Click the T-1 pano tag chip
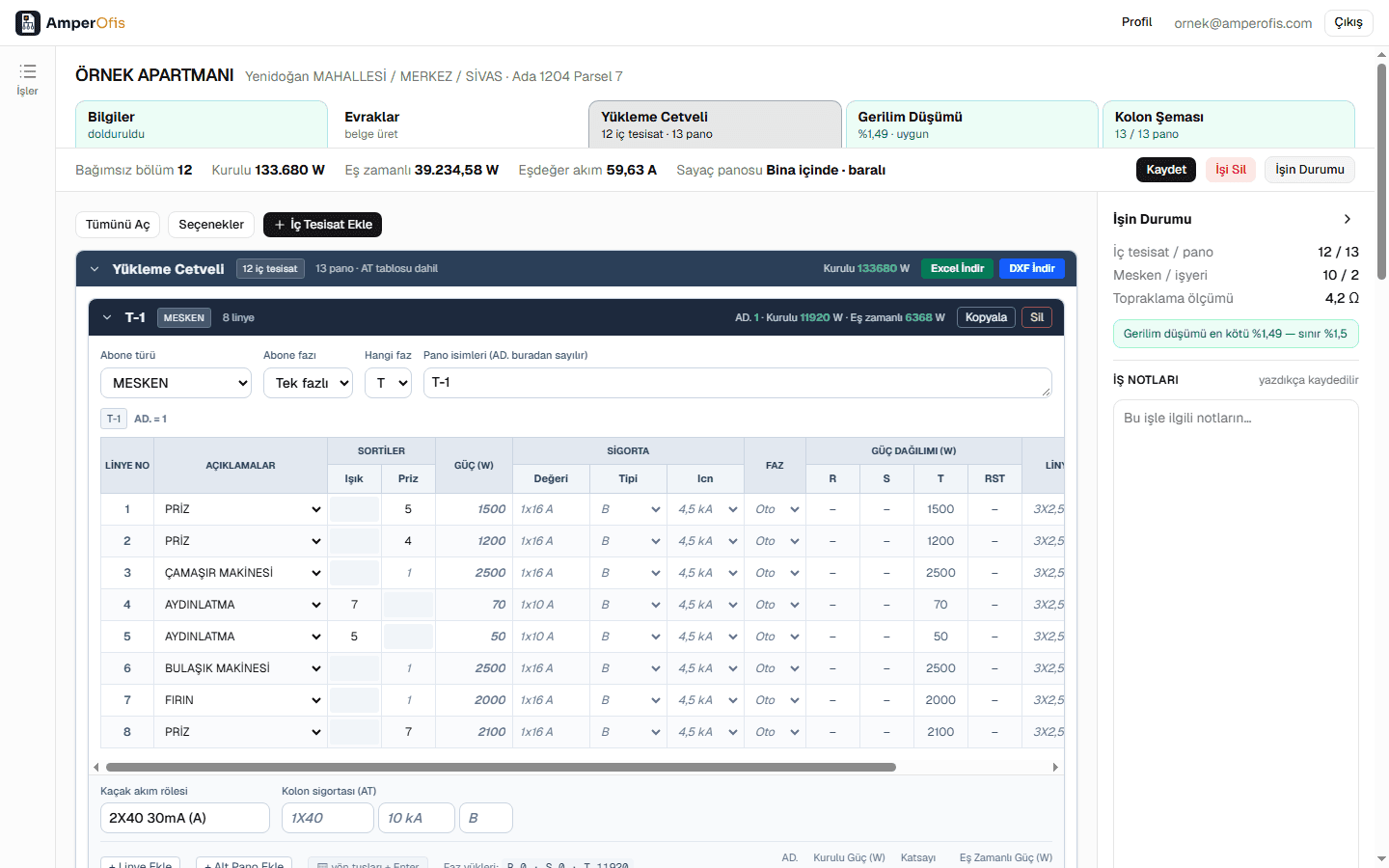This screenshot has width=1389, height=868. coord(114,419)
